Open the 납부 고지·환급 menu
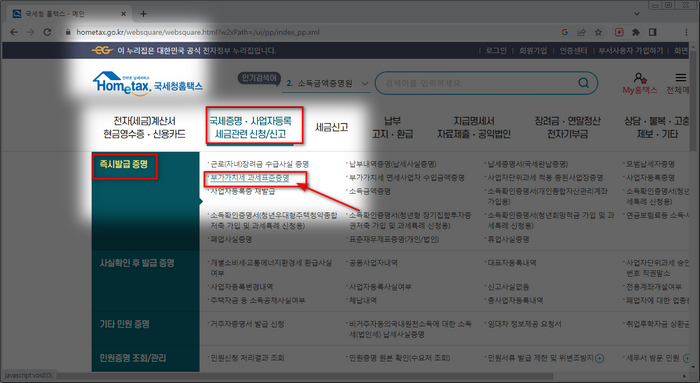This screenshot has width=700, height=383. pos(392,127)
